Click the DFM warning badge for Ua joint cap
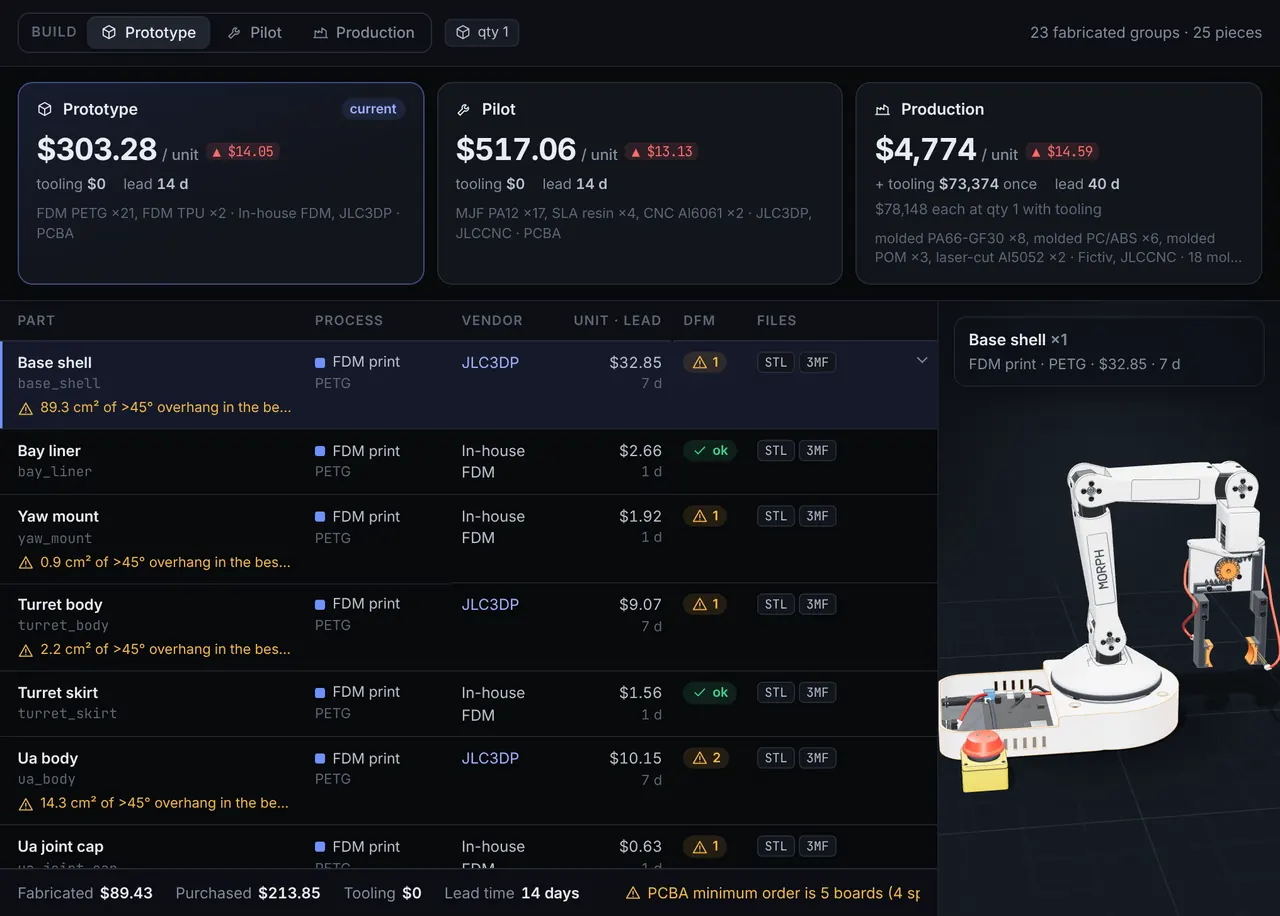This screenshot has height=916, width=1280. [x=706, y=846]
